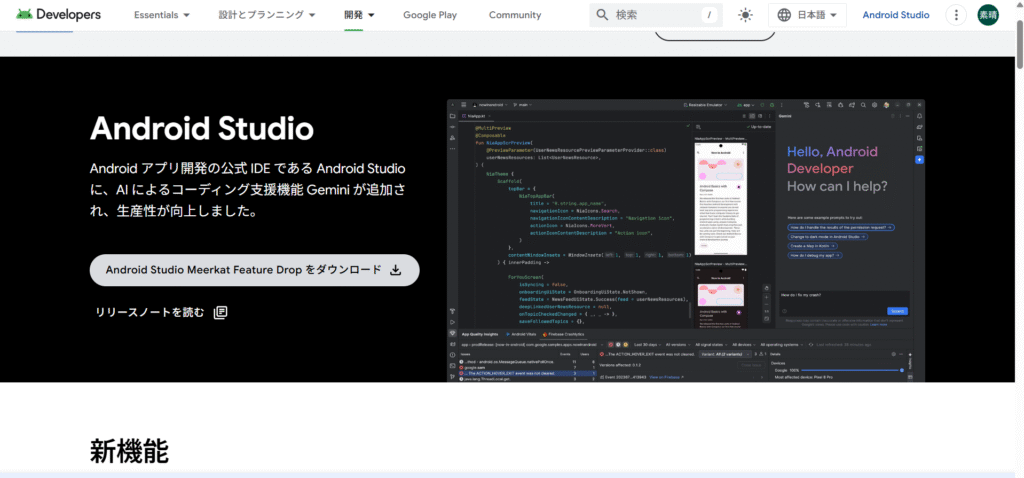The image size is (1024, 478).
Task: Open the リリースノートを読む link
Action: click(161, 312)
